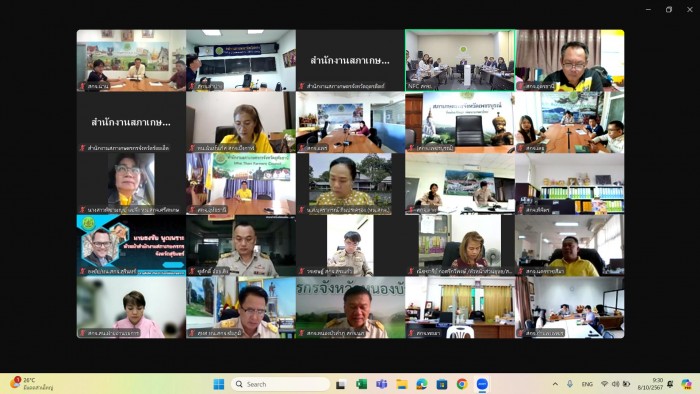Launch Microsoft Teams from the taskbar
Viewport: 700px width, 394px height.
coord(381,384)
